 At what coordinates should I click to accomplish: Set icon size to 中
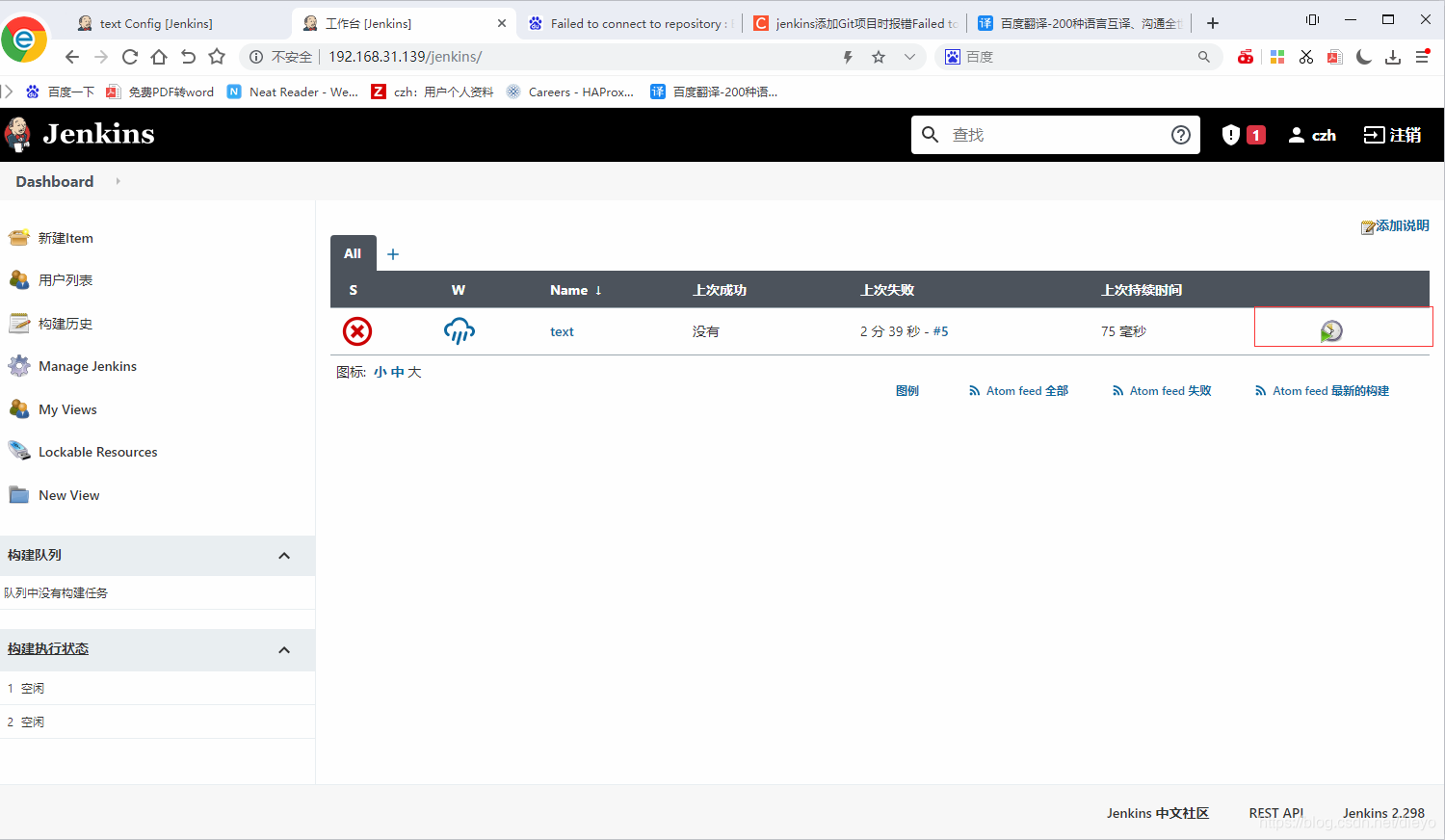coord(398,372)
